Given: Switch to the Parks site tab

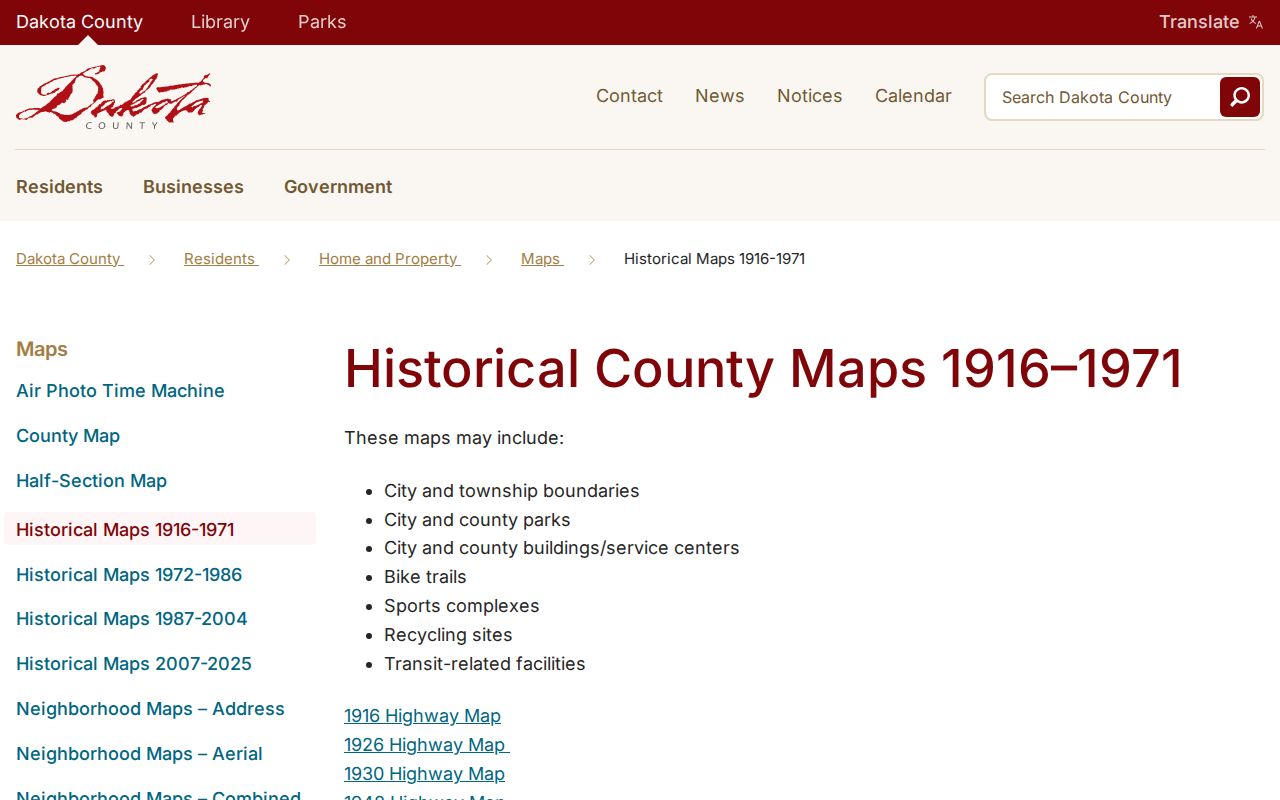Looking at the screenshot, I should pyautogui.click(x=322, y=22).
